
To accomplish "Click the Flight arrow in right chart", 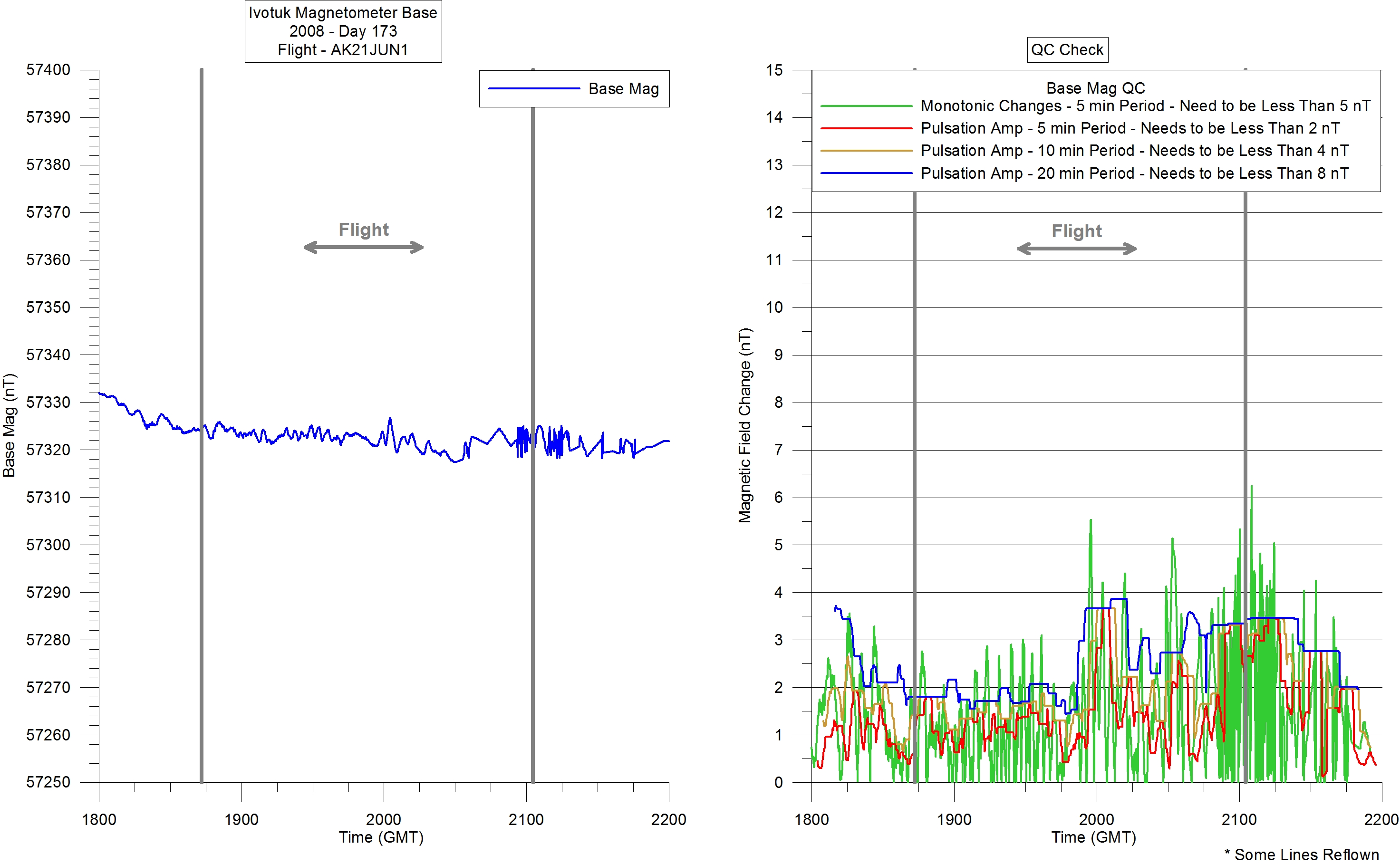I will [1077, 249].
